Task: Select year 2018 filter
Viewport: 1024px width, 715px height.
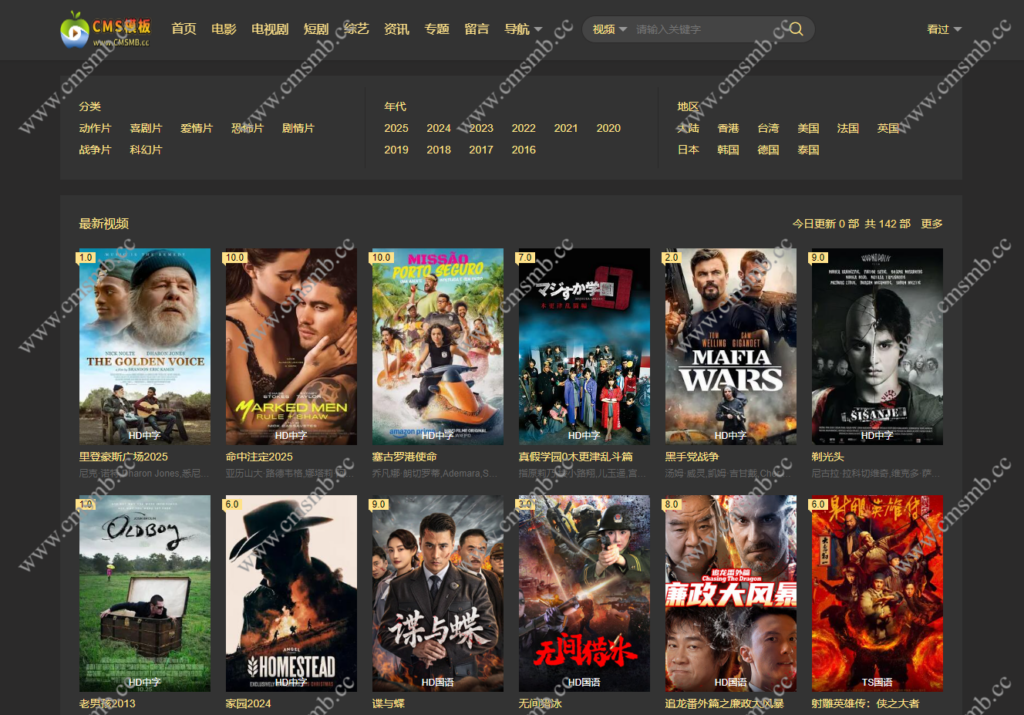Action: pyautogui.click(x=439, y=150)
